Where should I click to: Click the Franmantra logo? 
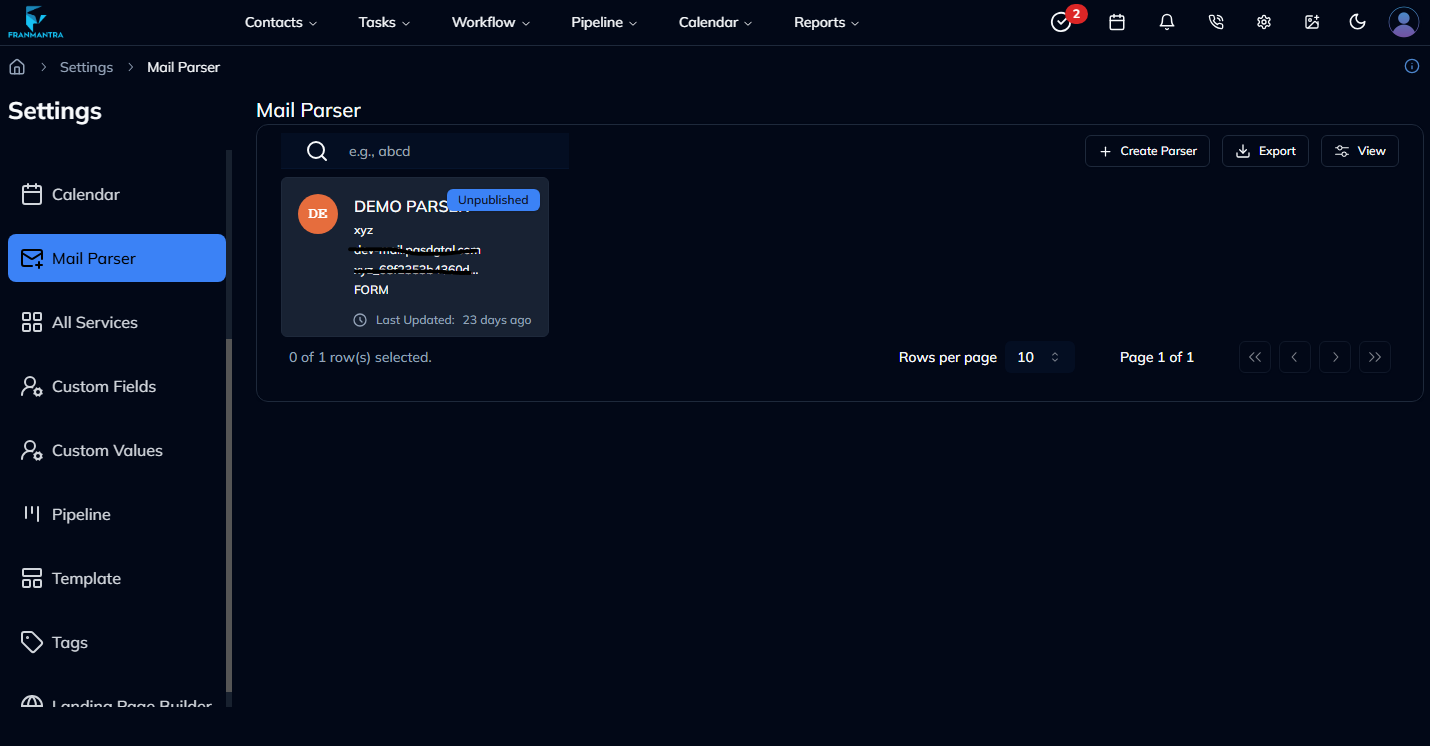(x=36, y=21)
